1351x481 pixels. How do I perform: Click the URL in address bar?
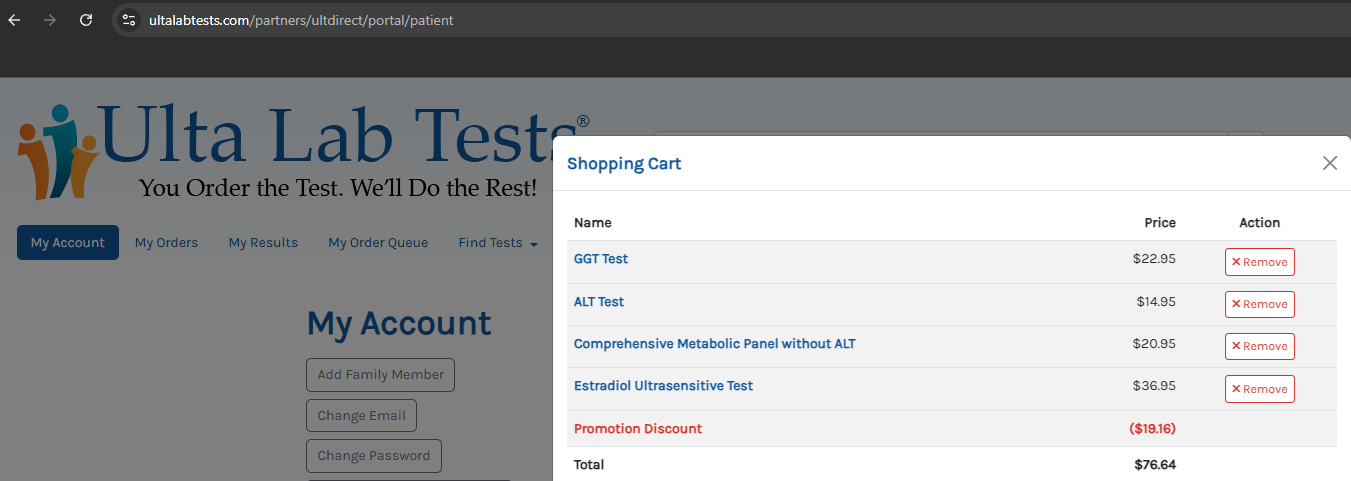(300, 20)
